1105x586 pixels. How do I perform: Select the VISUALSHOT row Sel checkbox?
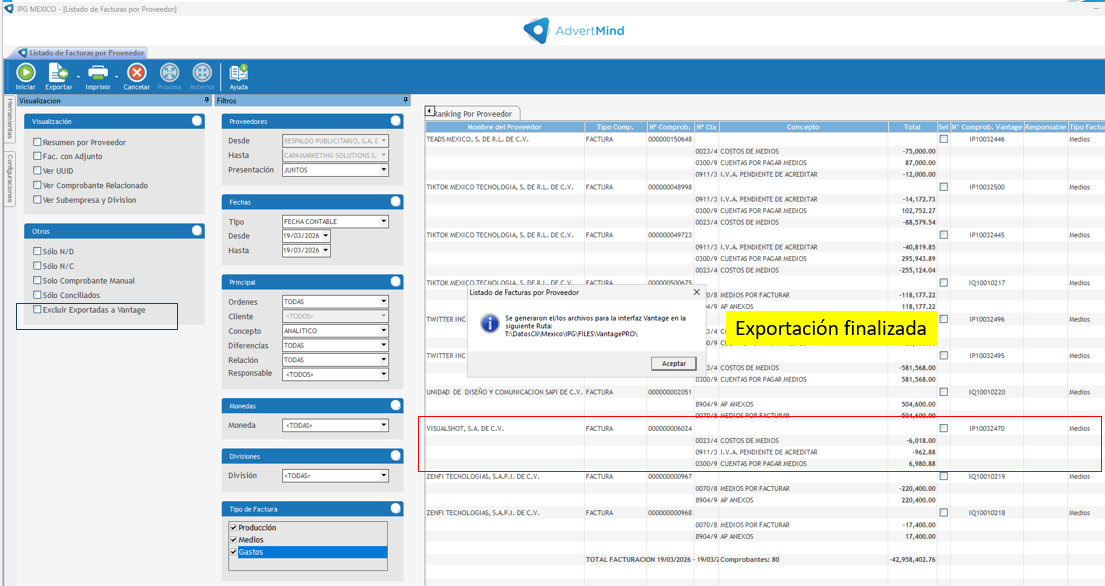pyautogui.click(x=944, y=428)
